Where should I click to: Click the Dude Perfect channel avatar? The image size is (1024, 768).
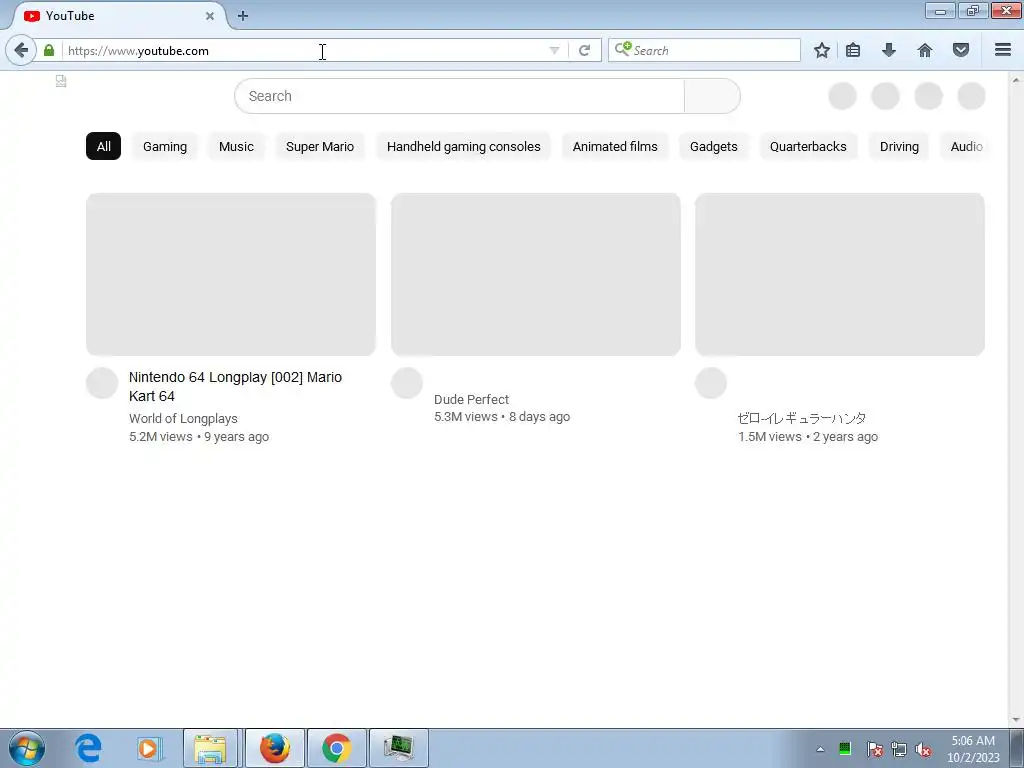coord(407,383)
